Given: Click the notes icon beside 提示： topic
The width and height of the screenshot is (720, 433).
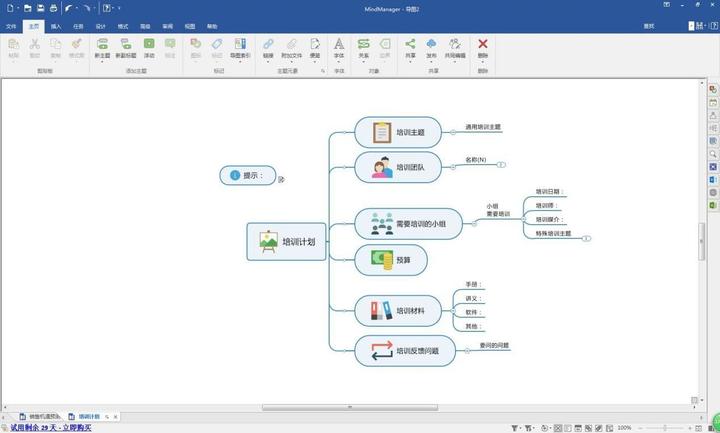Looking at the screenshot, I should pos(281,179).
